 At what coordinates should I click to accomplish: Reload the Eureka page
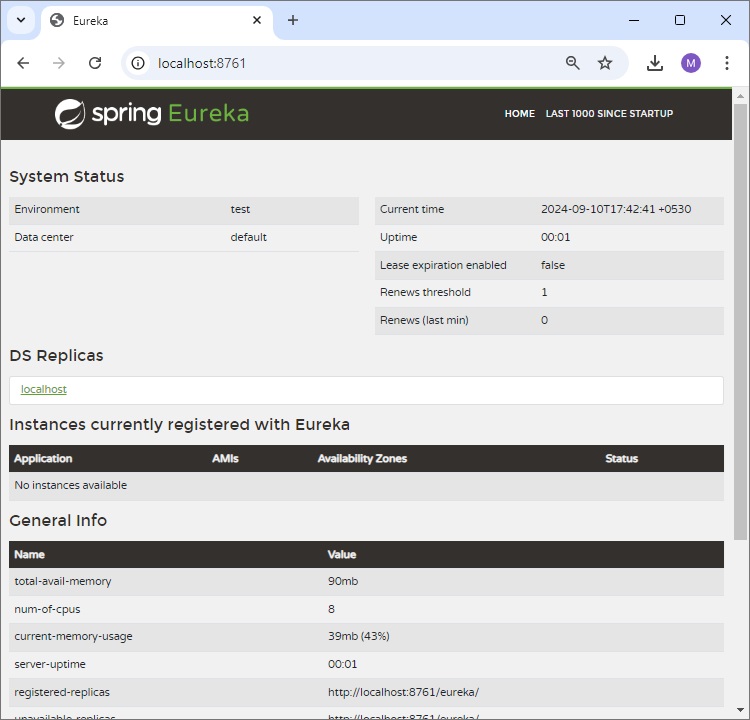(x=95, y=63)
